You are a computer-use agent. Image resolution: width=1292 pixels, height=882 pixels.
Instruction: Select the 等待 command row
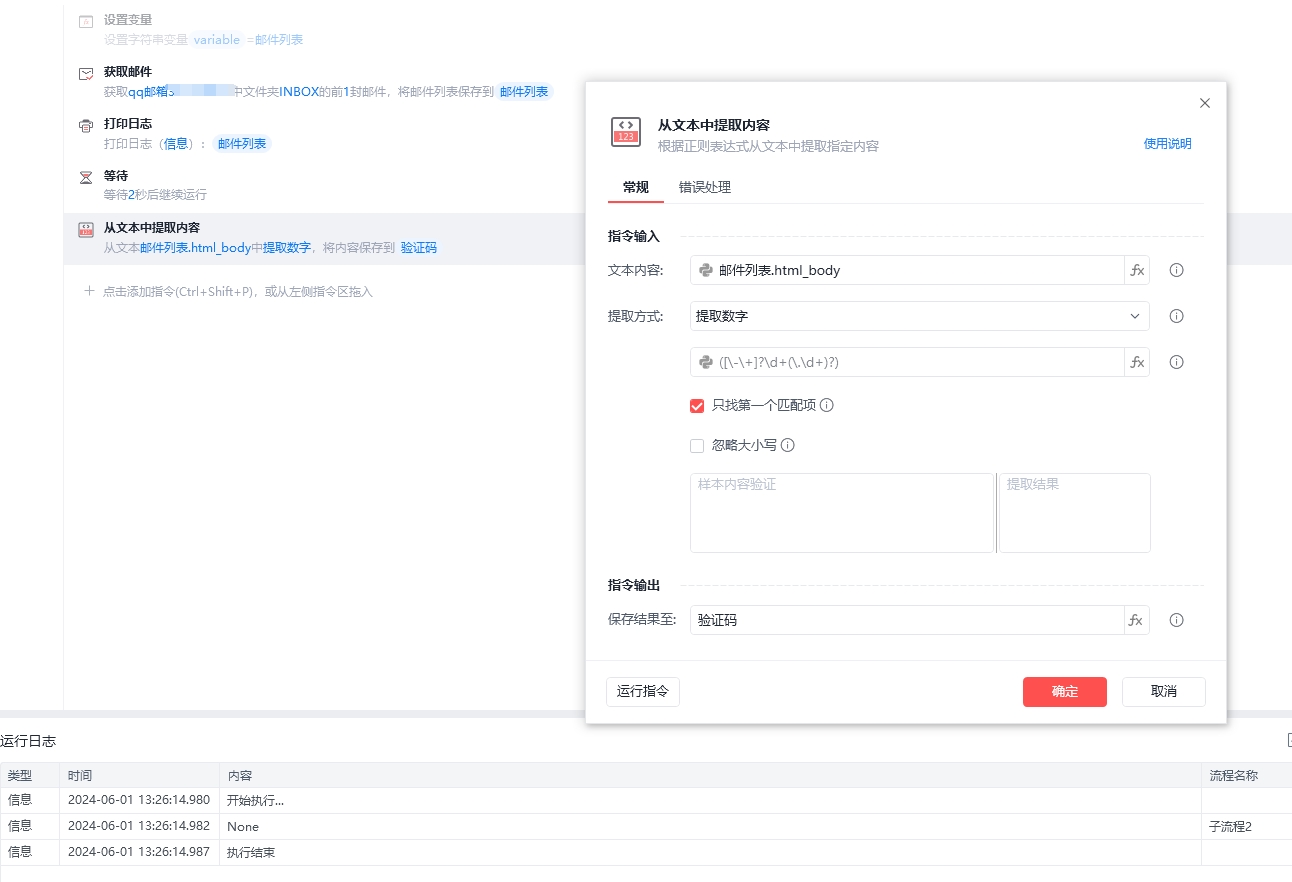click(x=324, y=186)
